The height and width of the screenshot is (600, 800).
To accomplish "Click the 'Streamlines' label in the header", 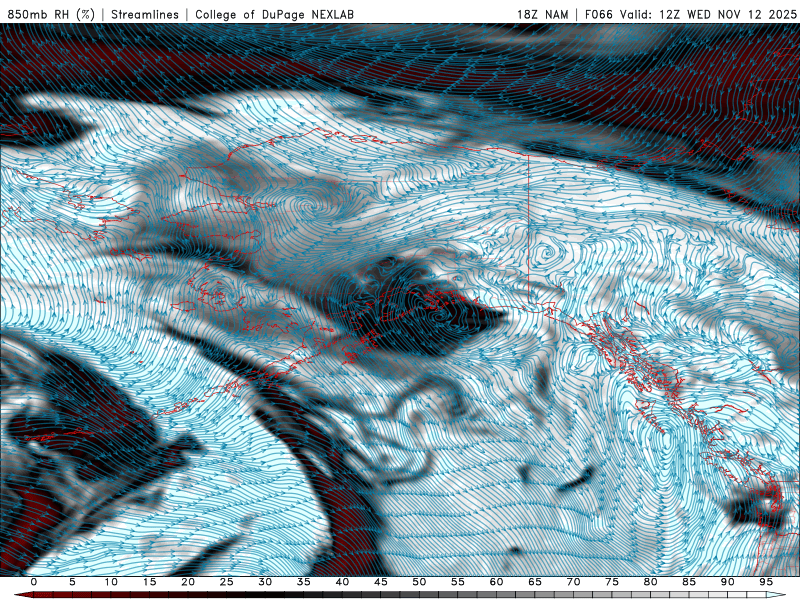I will click(x=145, y=14).
